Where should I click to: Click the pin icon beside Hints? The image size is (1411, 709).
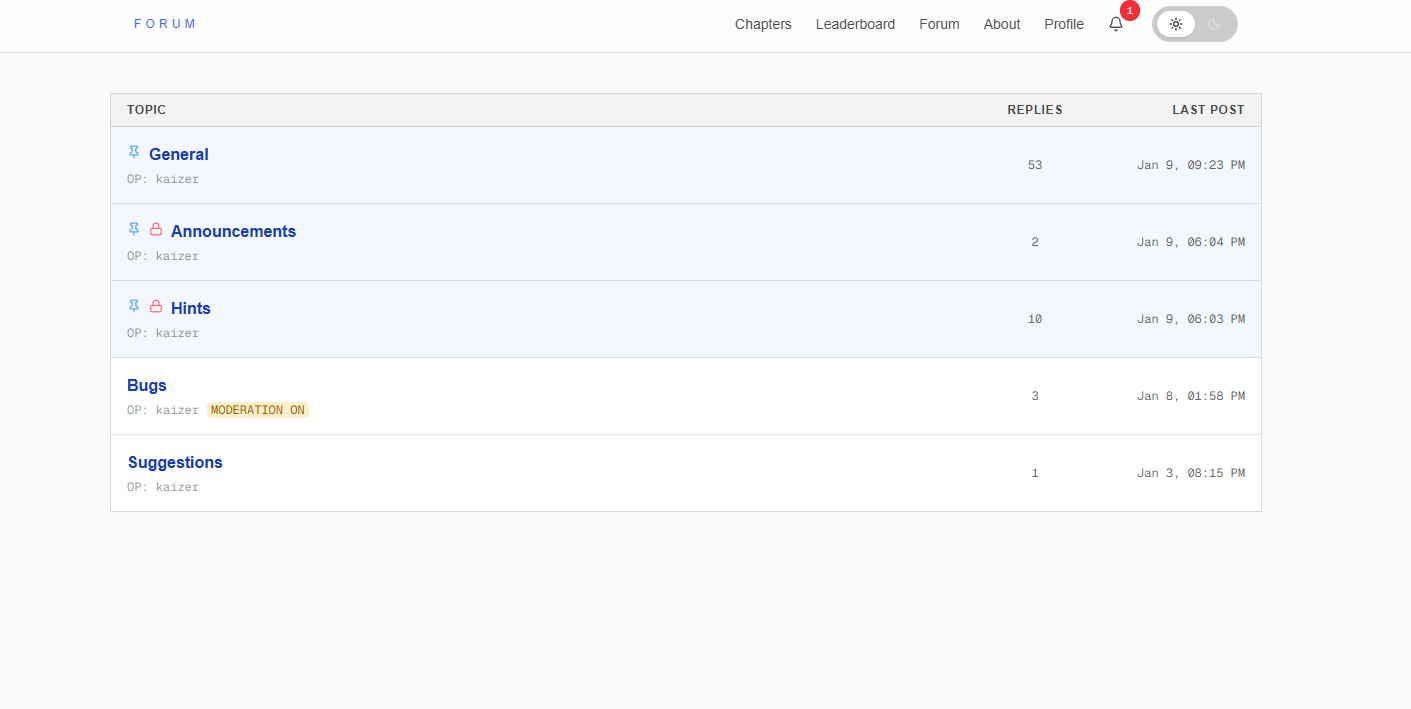tap(134, 306)
